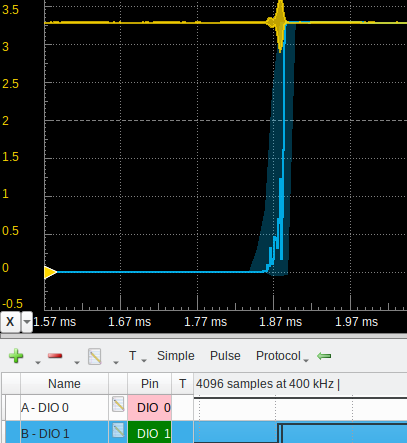
Task: Click the green plus add-signal icon
Action: (x=16, y=356)
